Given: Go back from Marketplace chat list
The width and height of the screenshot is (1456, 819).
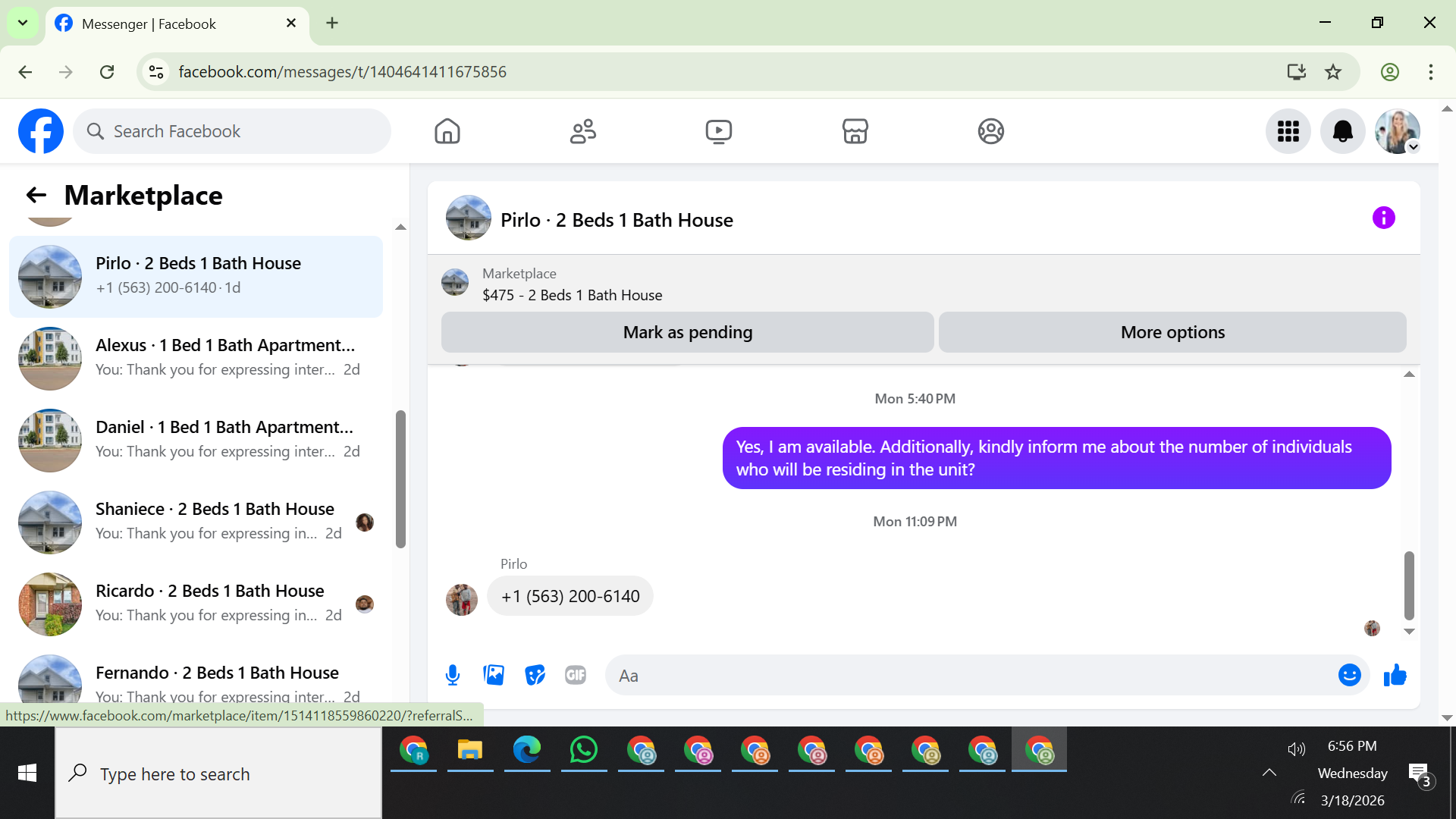Looking at the screenshot, I should tap(36, 196).
